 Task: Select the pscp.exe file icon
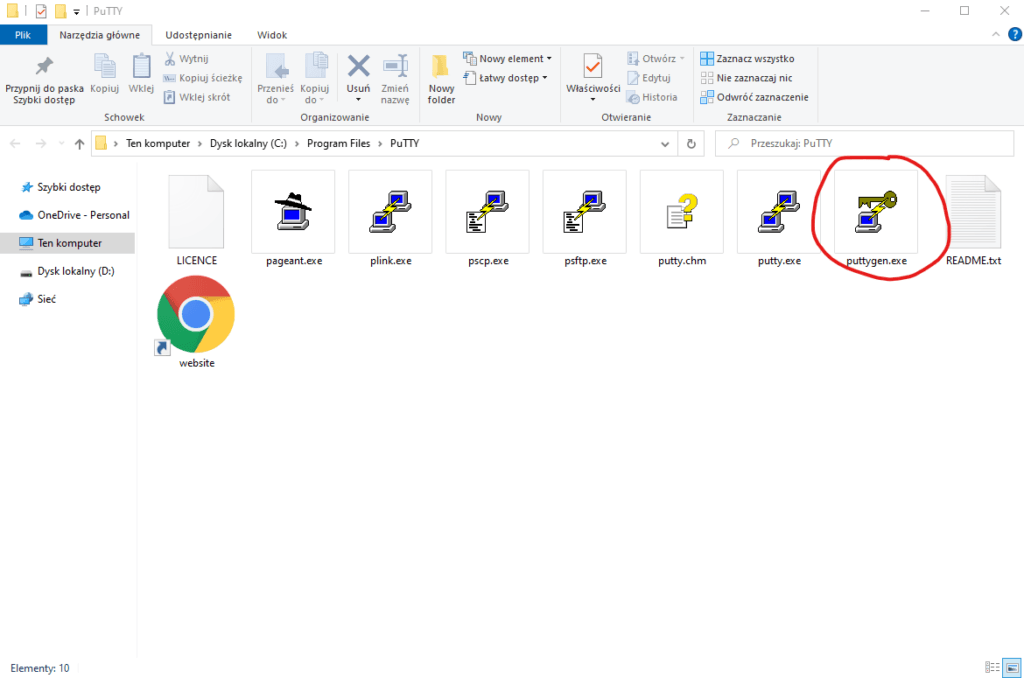488,219
